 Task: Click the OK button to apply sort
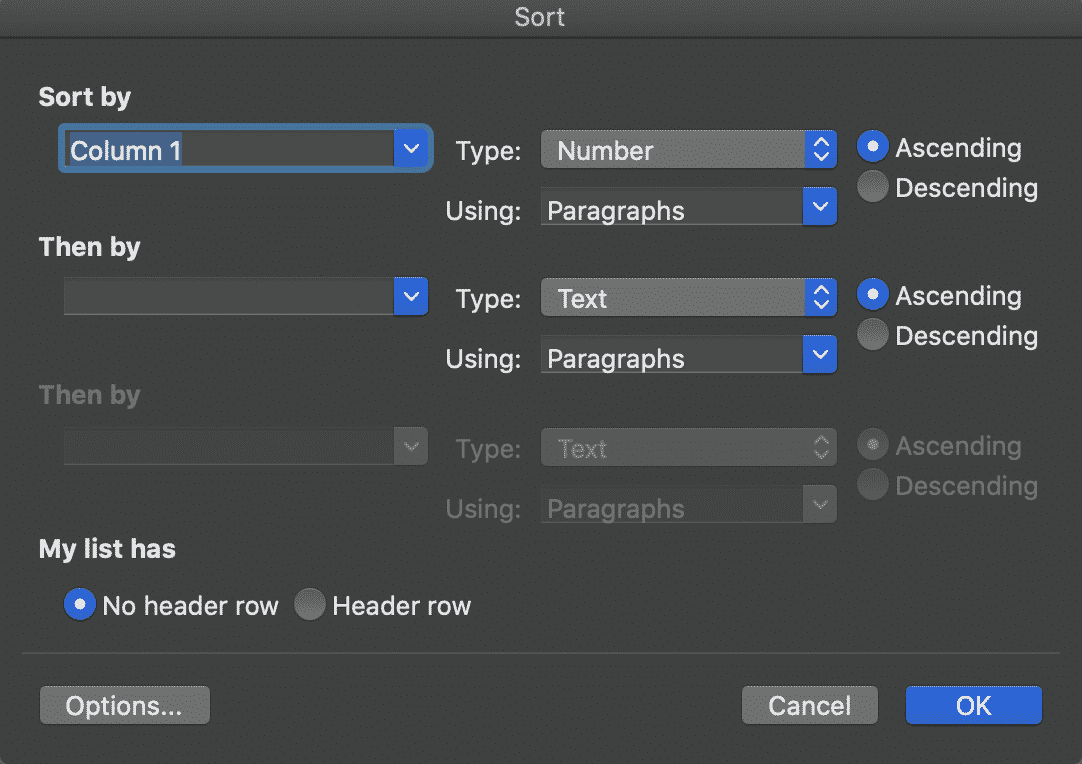(972, 705)
